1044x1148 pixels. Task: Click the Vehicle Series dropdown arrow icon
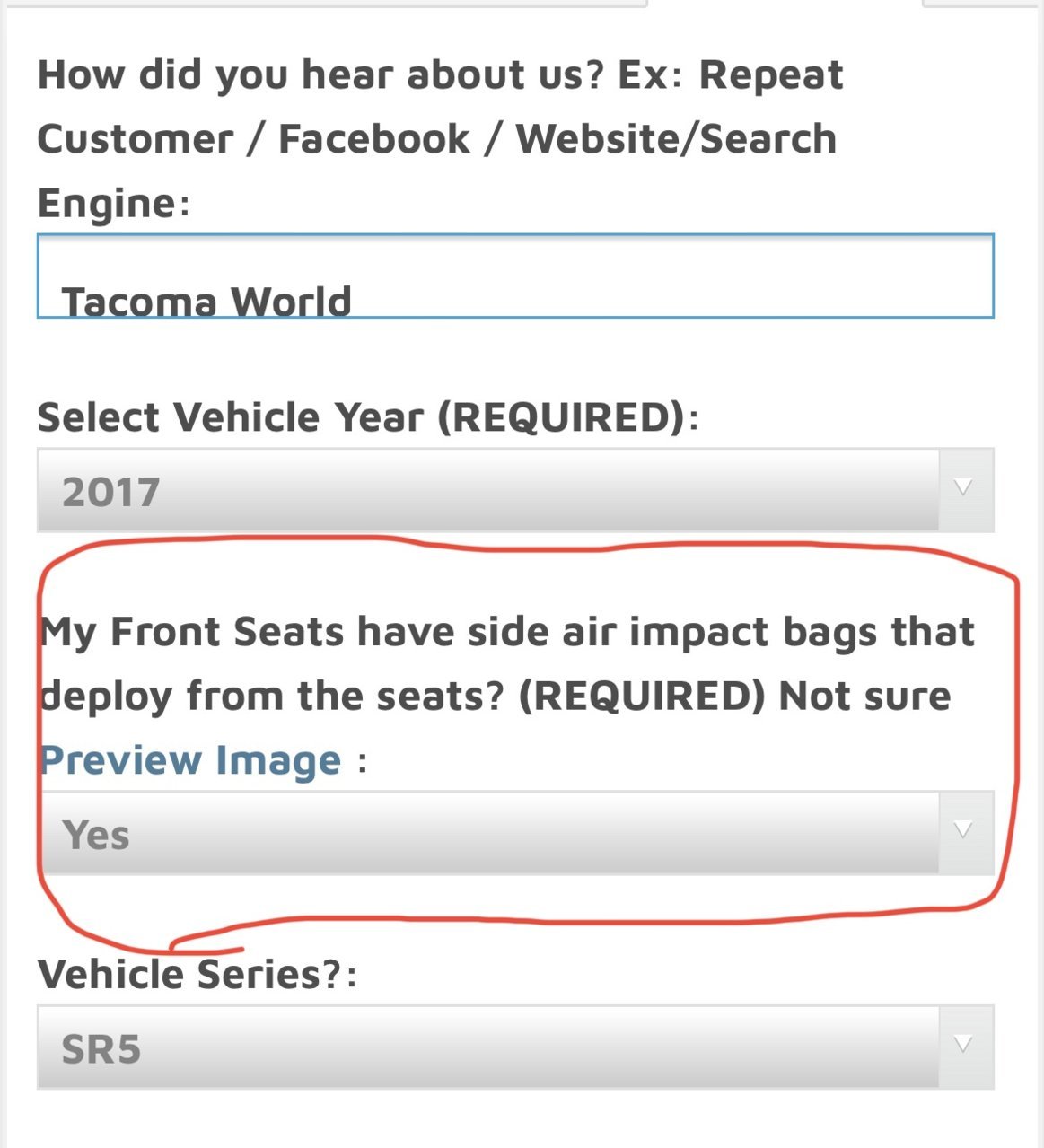(x=964, y=1046)
